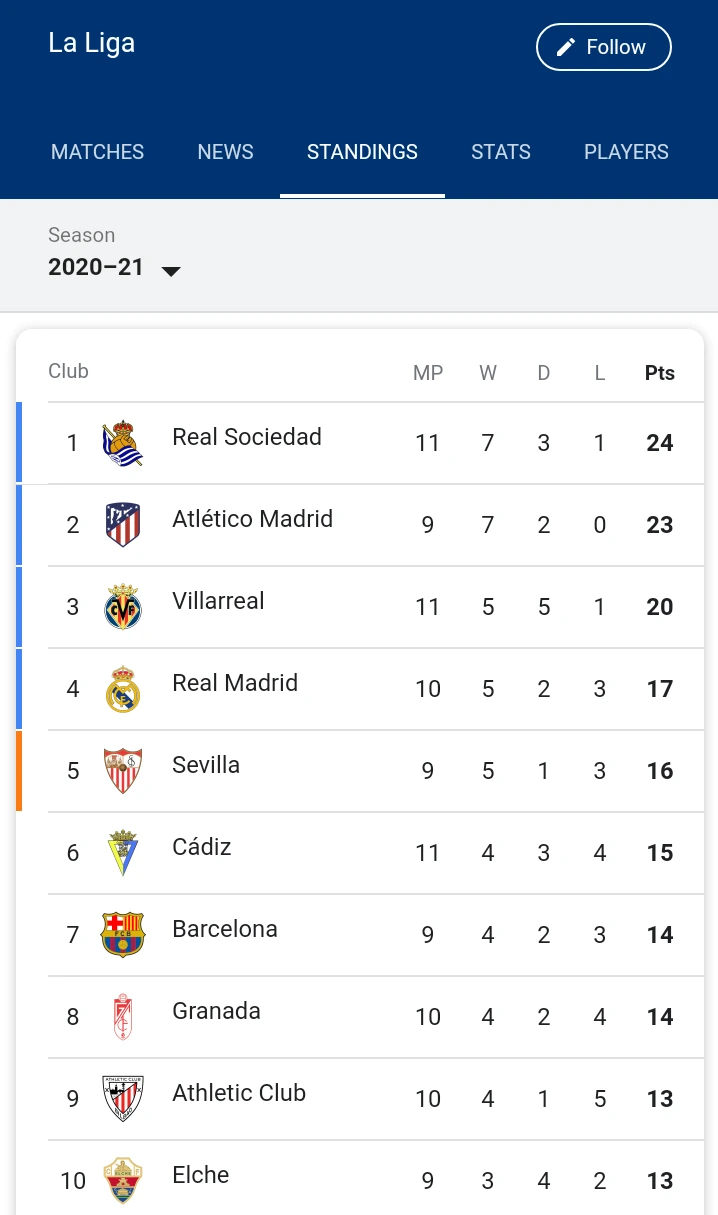Screen dimensions: 718x1215
Task: Tap the Granada club crest
Action: pyautogui.click(x=123, y=1017)
